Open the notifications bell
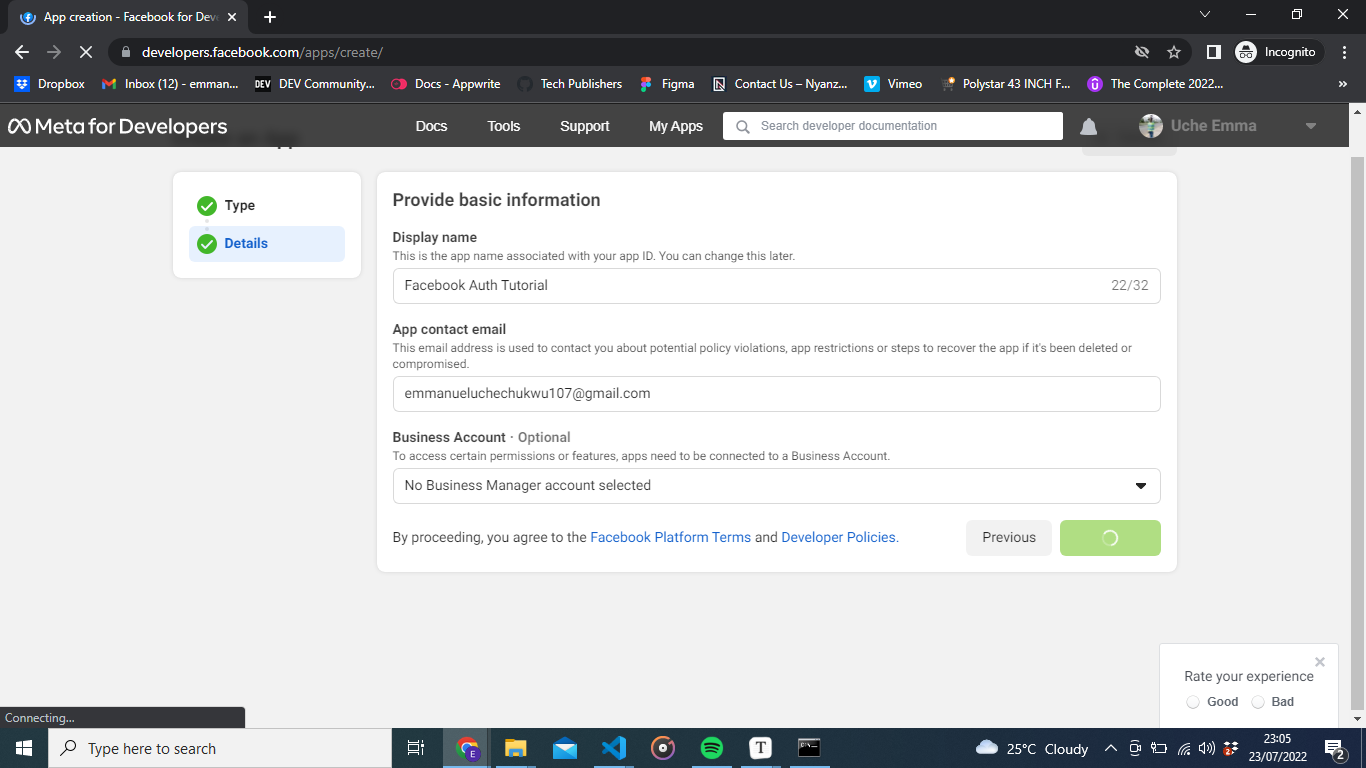Screen dimensions: 1366x768 point(1089,126)
